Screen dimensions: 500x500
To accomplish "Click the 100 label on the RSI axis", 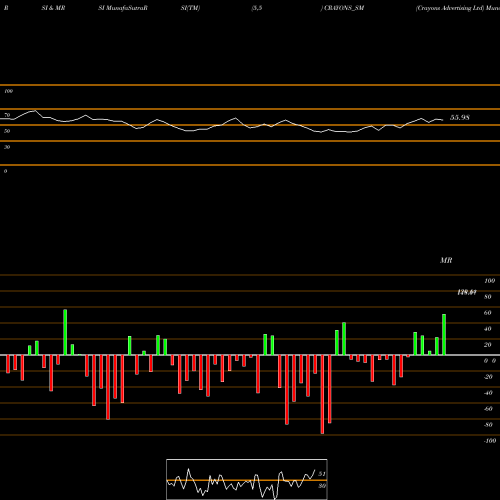I will pos(8,91).
